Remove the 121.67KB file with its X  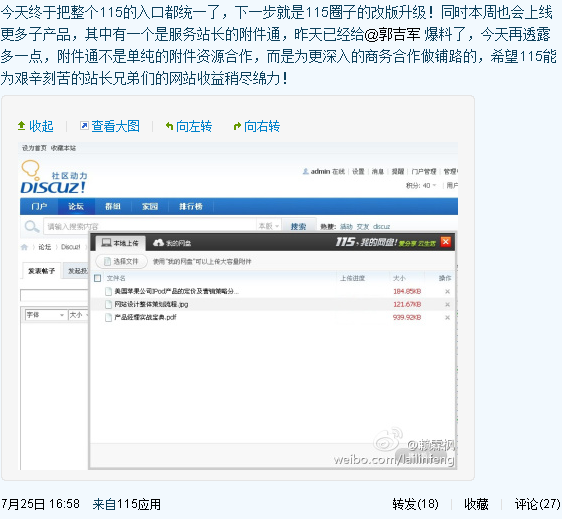click(447, 304)
